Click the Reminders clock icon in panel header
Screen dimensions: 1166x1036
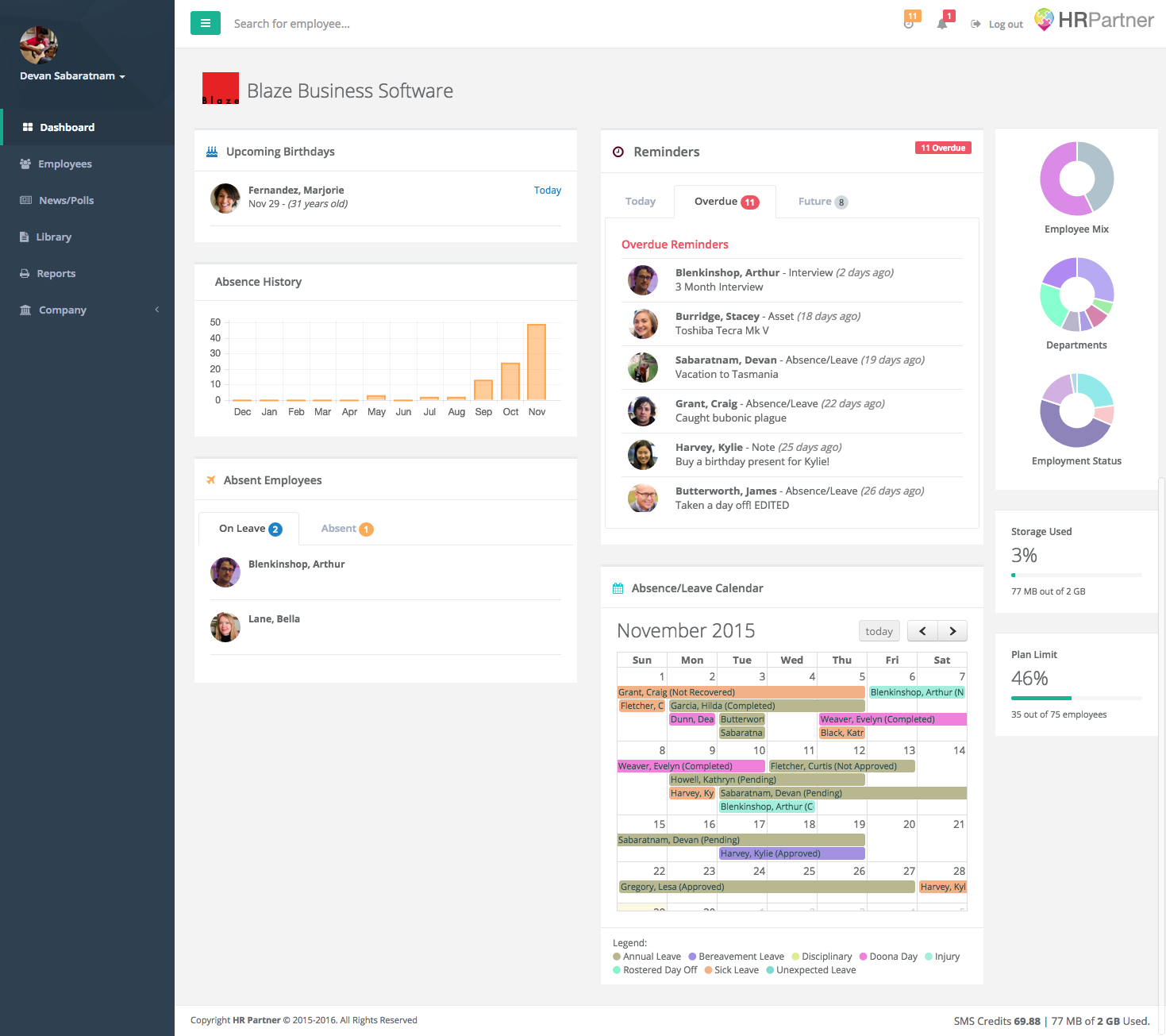point(618,152)
